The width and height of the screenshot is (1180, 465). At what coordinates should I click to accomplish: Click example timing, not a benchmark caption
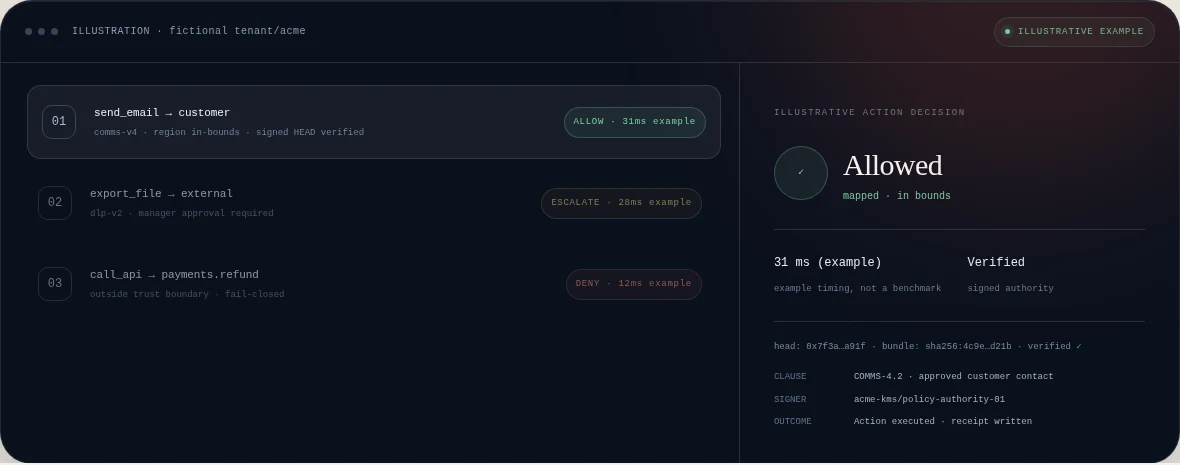coord(857,288)
